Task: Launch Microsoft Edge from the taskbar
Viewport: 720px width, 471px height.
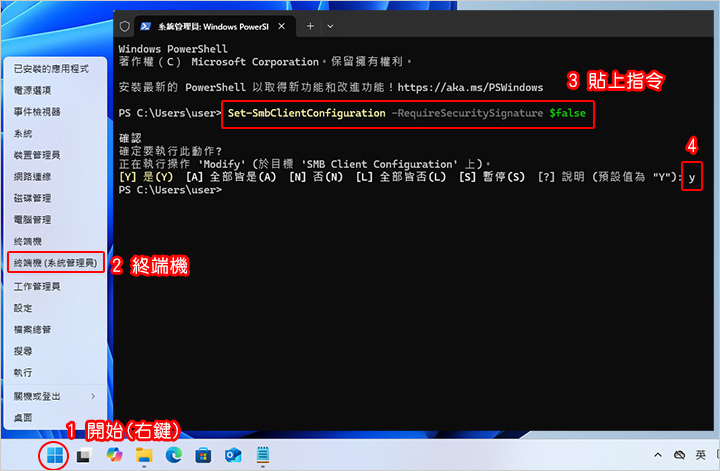Action: pos(174,455)
